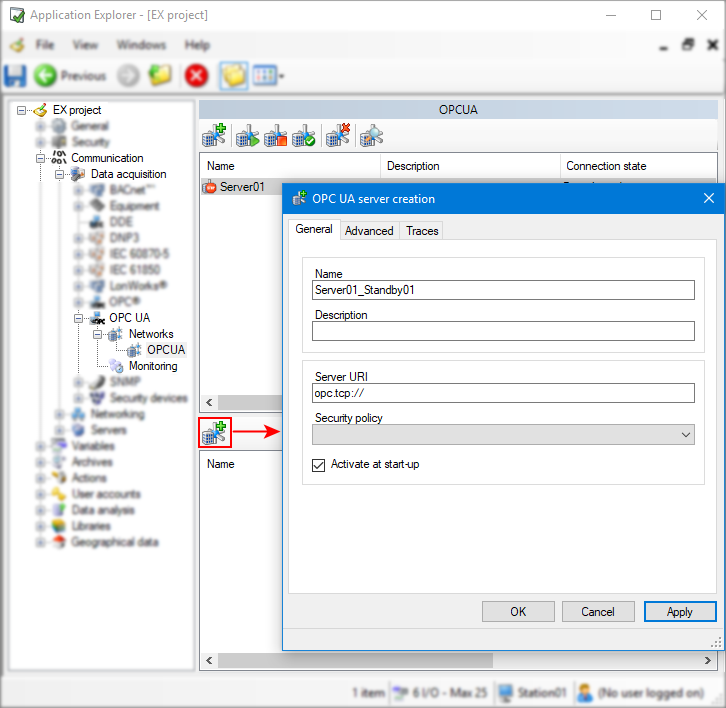
Task: Click the Server URI input field
Action: [503, 393]
